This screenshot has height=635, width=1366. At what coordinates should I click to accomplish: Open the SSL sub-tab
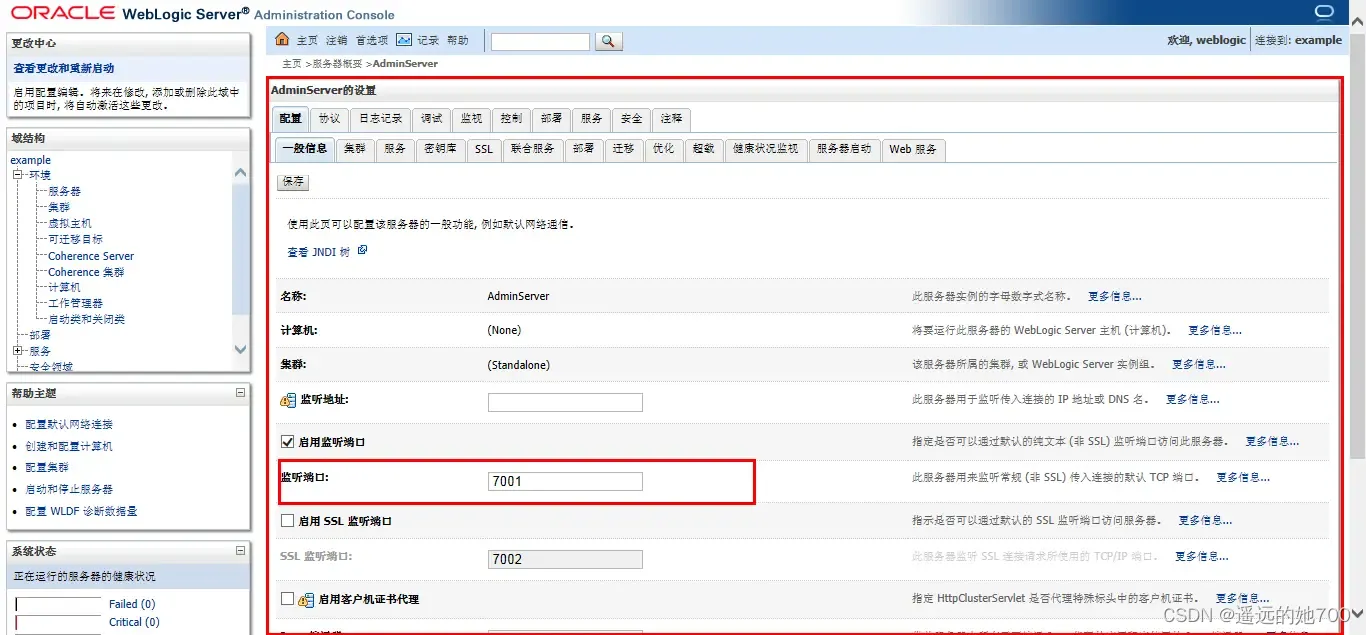point(484,149)
